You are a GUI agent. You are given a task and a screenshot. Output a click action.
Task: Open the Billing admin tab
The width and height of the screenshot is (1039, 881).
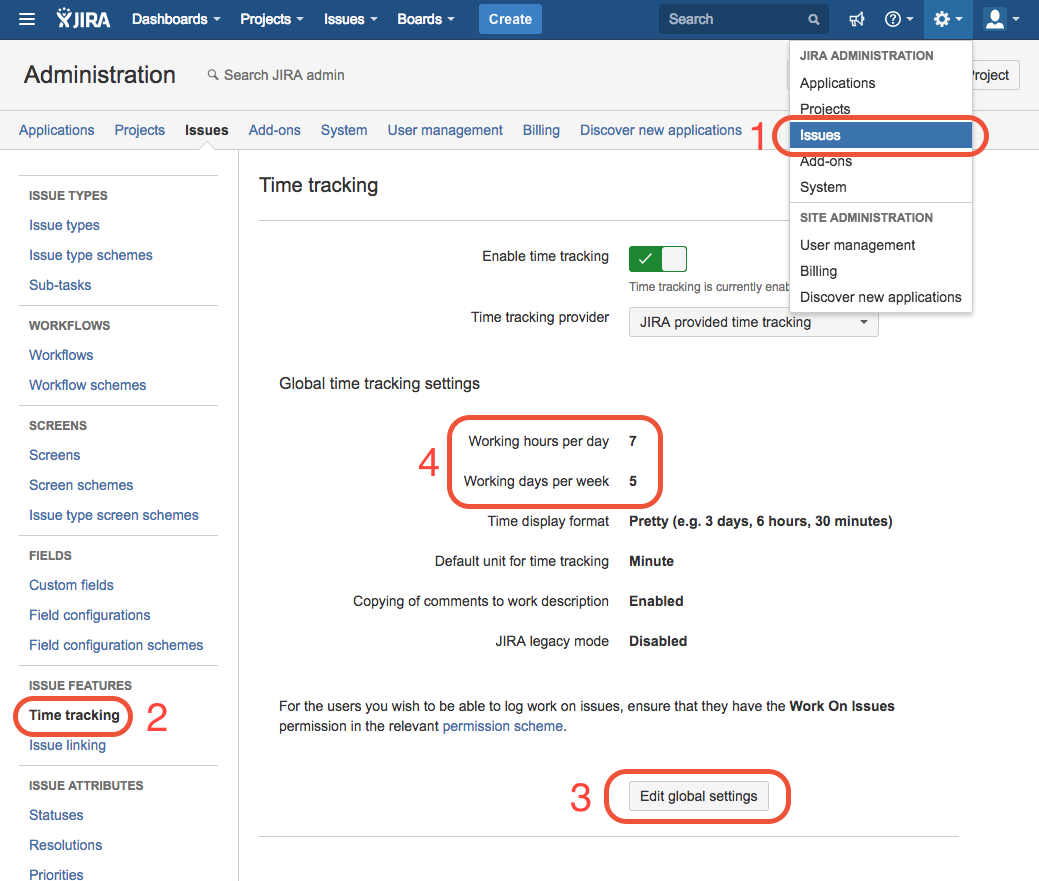coord(541,130)
